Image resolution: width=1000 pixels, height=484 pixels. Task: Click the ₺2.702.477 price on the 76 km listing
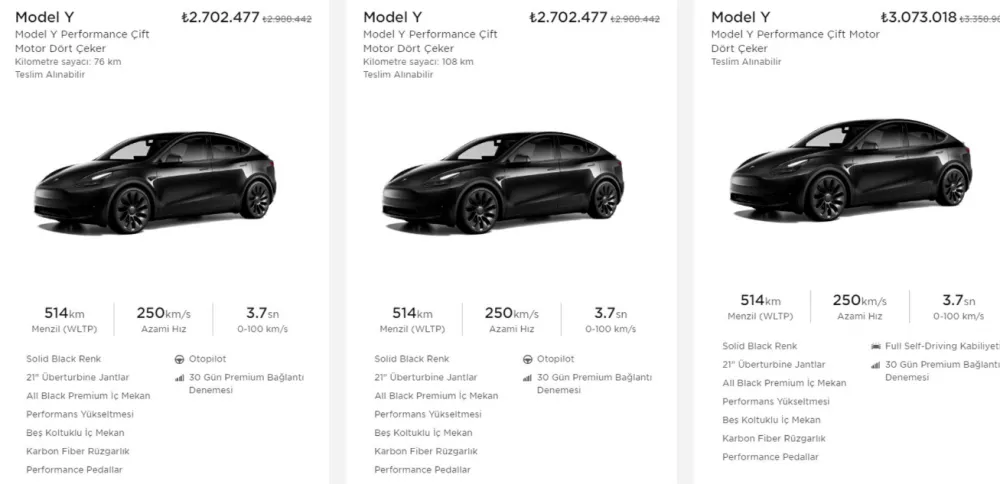click(219, 18)
